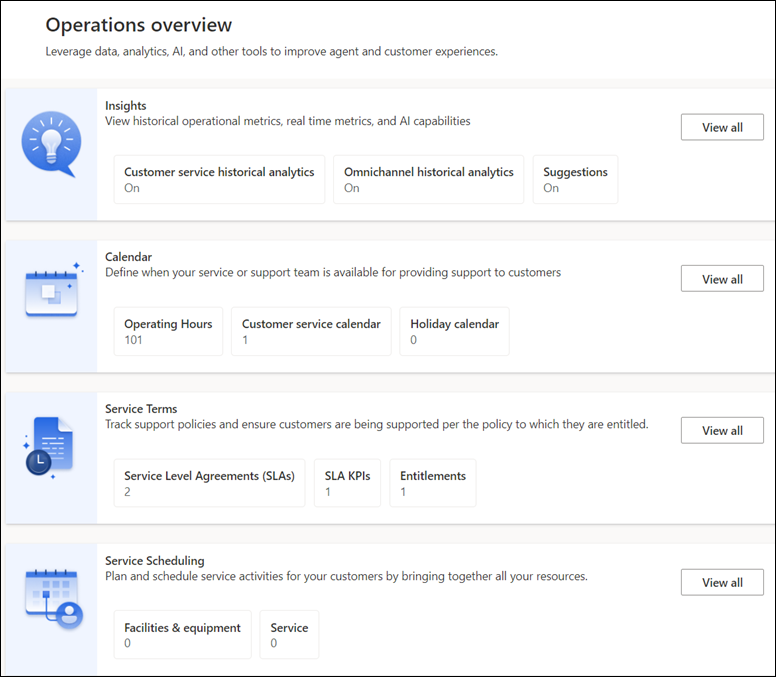Open the Facilities & equipment card

pyautogui.click(x=182, y=635)
